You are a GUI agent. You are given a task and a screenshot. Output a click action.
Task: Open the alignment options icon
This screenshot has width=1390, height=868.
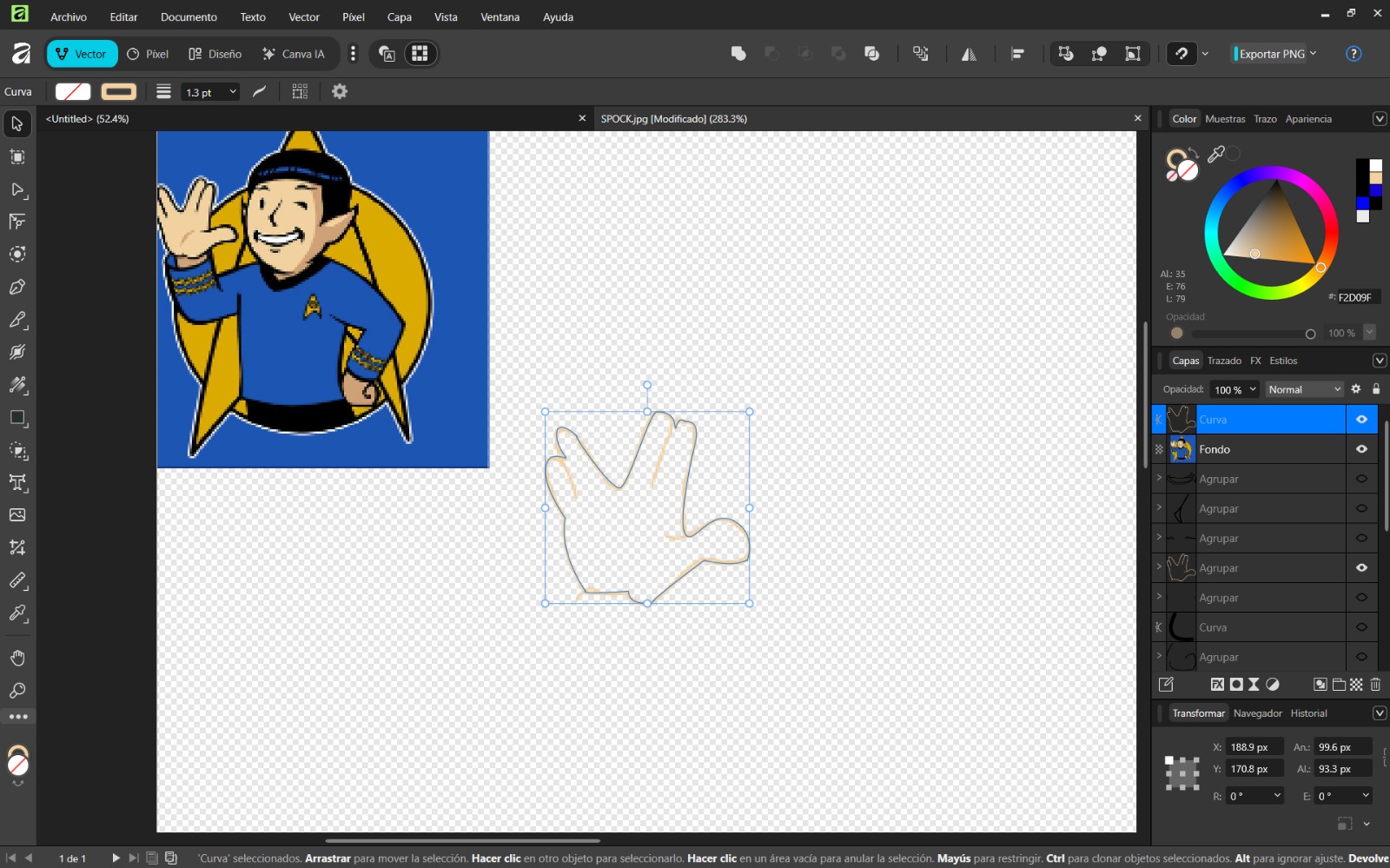pyautogui.click(x=1017, y=54)
